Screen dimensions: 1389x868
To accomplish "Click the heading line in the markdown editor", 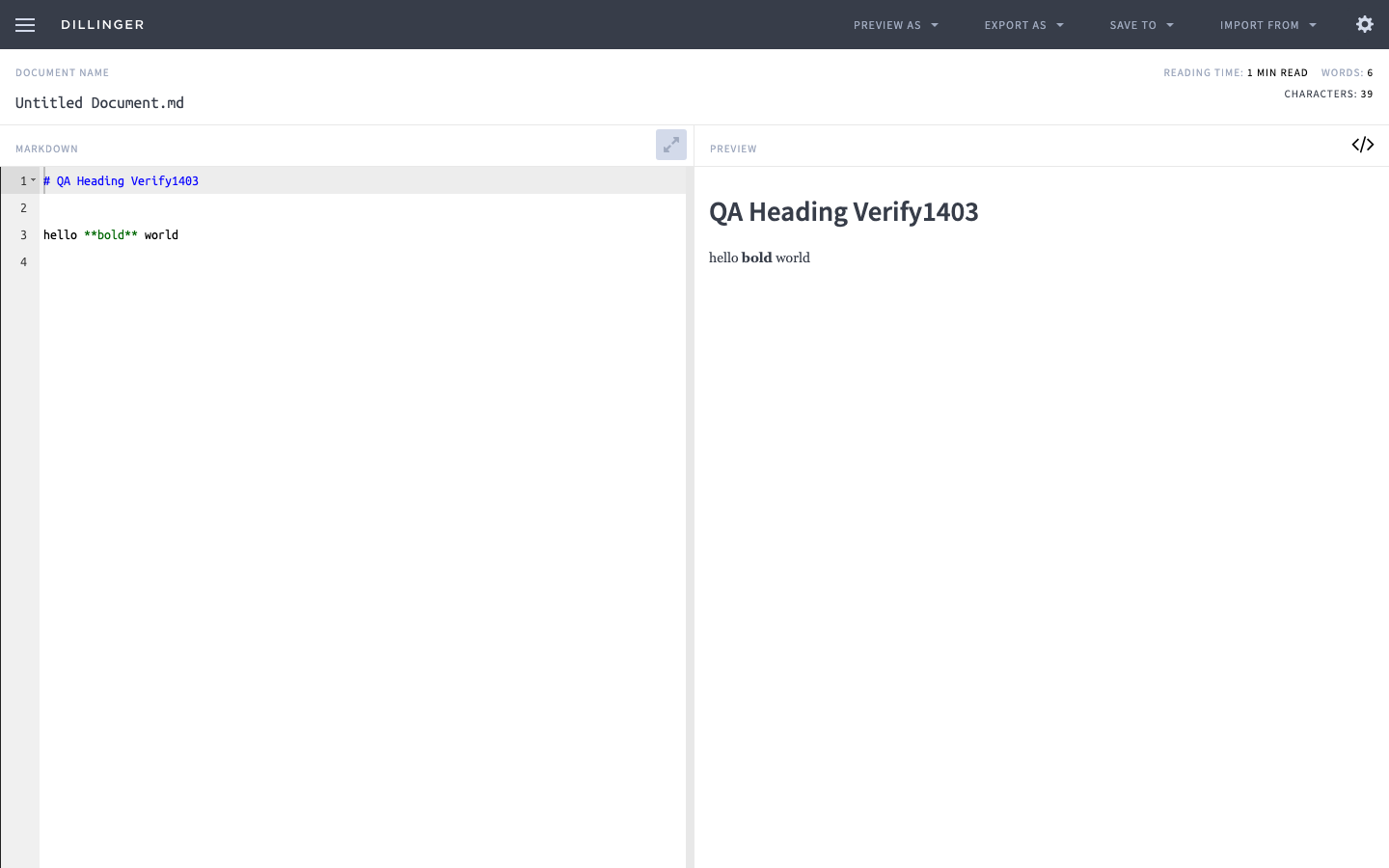I will pos(121,181).
